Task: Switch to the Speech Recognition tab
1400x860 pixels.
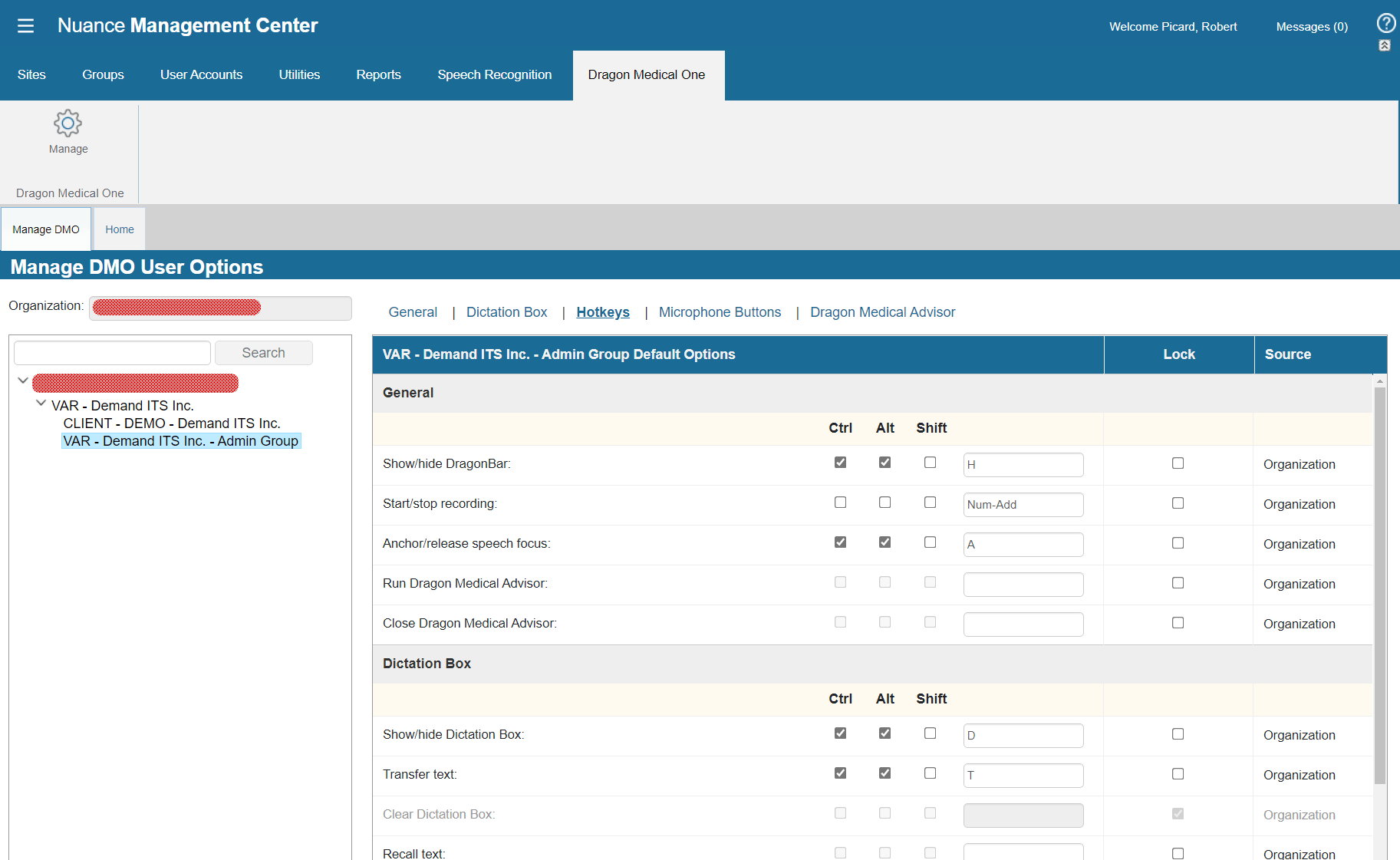Action: 494,75
